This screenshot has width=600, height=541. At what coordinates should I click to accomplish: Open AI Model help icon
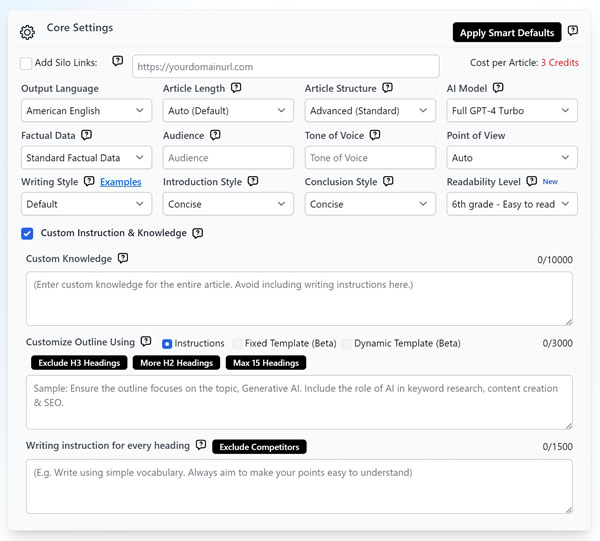pos(498,88)
